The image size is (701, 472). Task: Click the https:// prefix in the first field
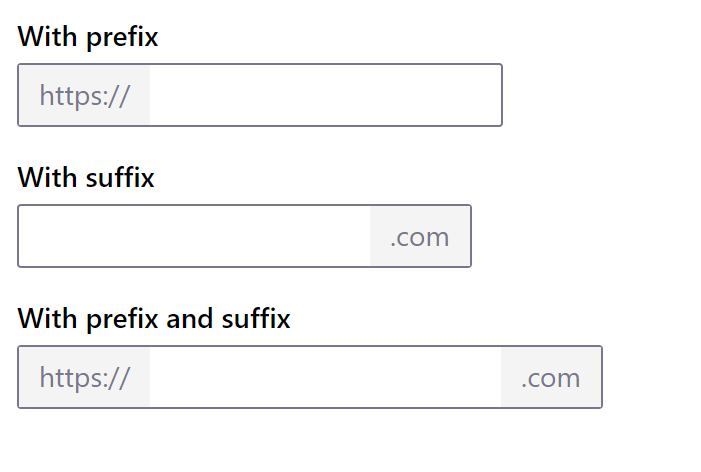click(x=85, y=96)
